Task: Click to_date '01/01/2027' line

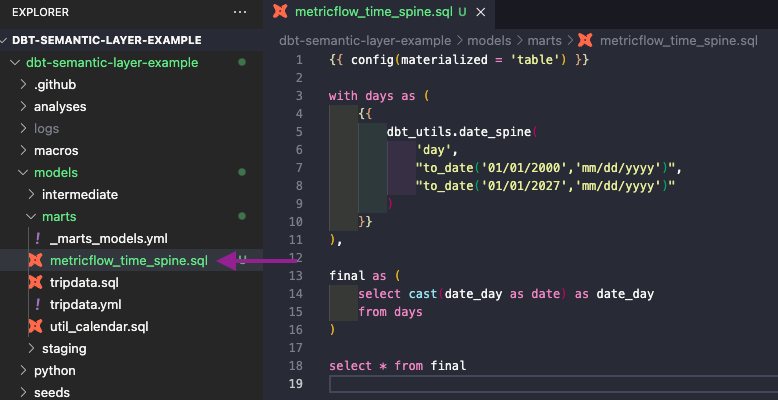Action: coord(546,186)
